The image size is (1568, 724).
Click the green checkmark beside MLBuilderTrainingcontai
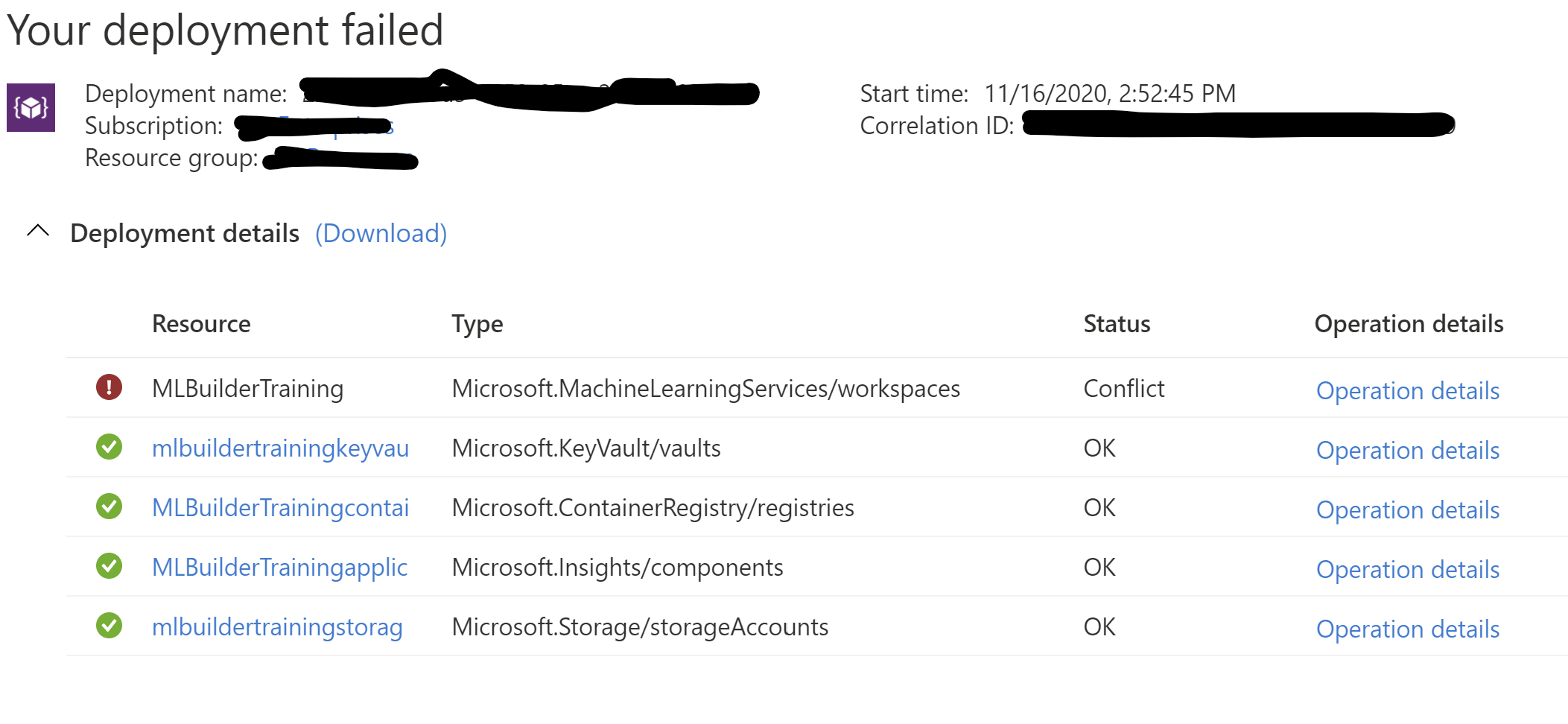tap(108, 507)
